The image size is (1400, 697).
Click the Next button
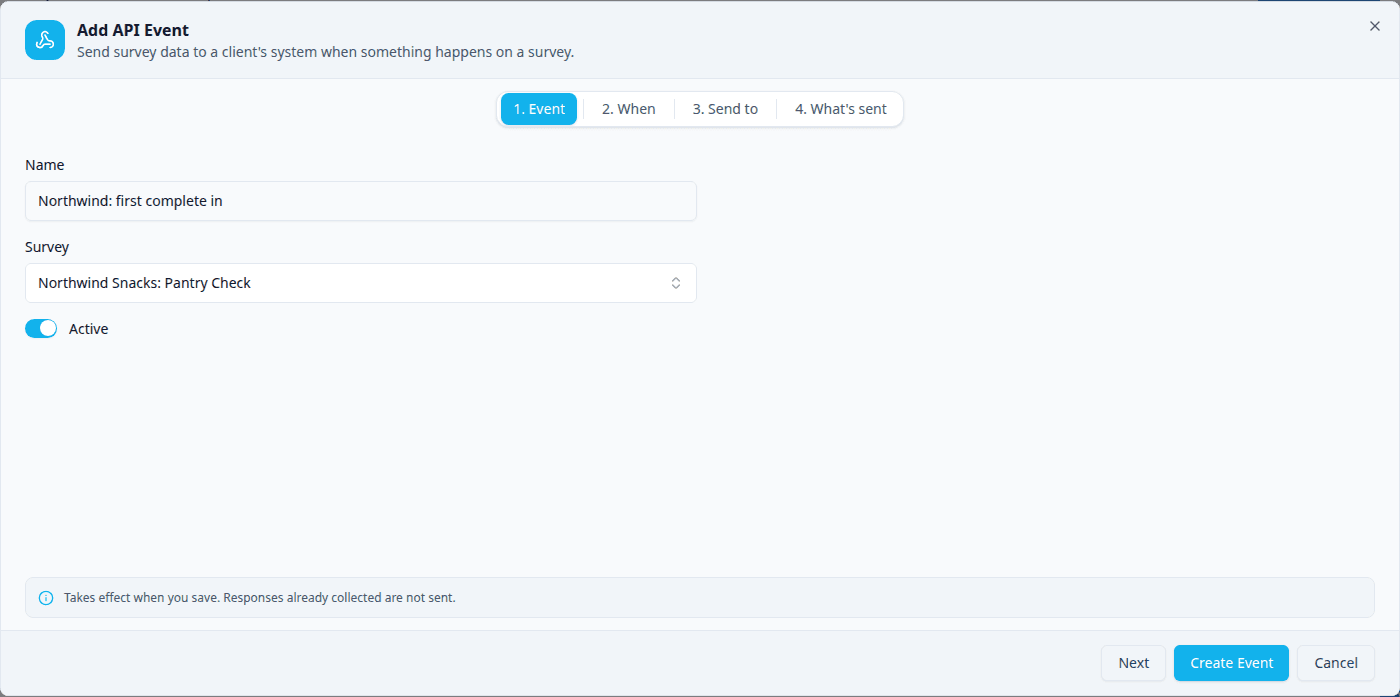point(1133,663)
